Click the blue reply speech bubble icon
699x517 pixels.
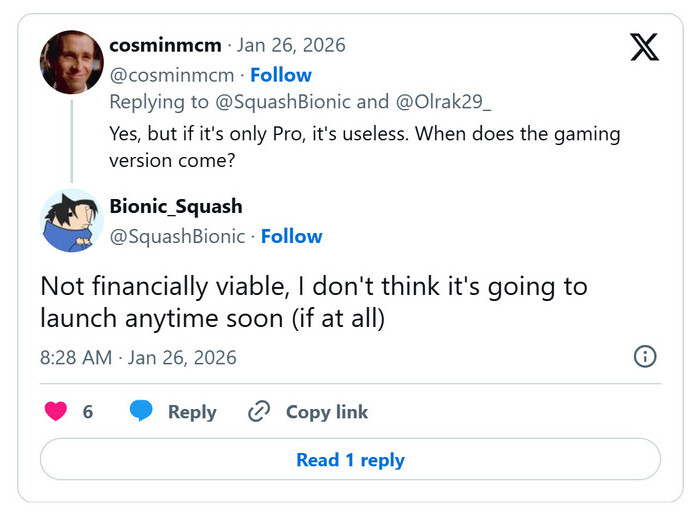point(142,412)
